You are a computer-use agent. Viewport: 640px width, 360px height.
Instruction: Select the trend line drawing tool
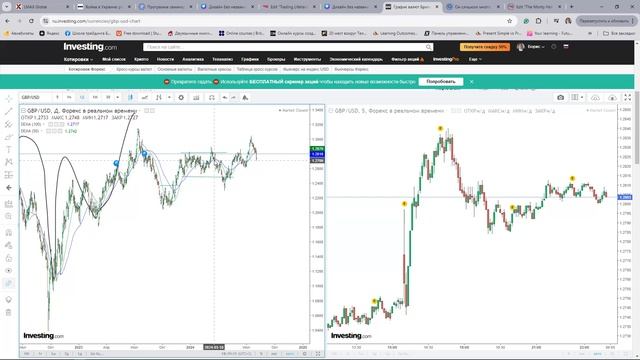click(x=9, y=111)
